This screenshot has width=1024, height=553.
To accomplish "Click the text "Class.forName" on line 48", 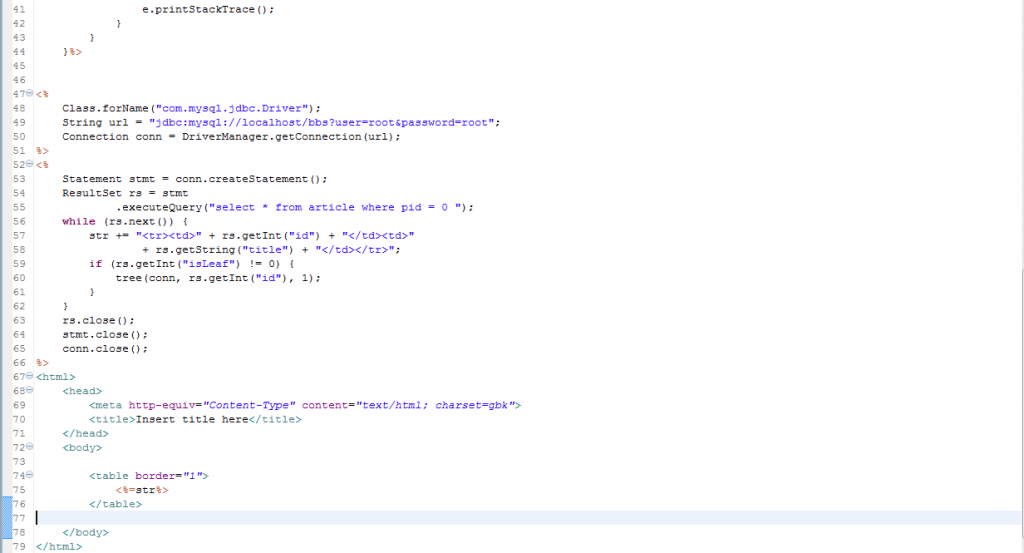I will click(x=105, y=108).
